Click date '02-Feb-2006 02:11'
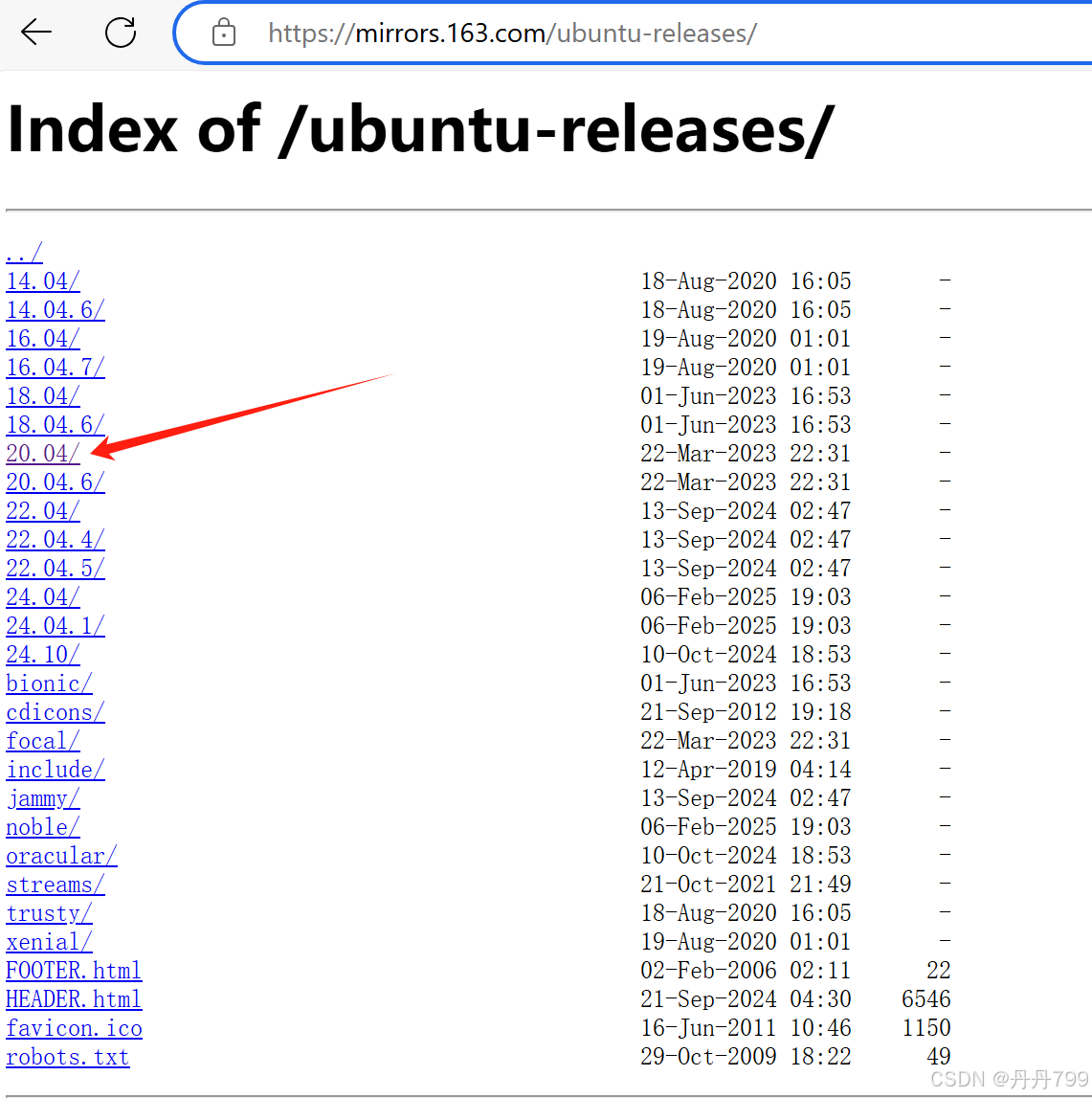 [x=746, y=971]
